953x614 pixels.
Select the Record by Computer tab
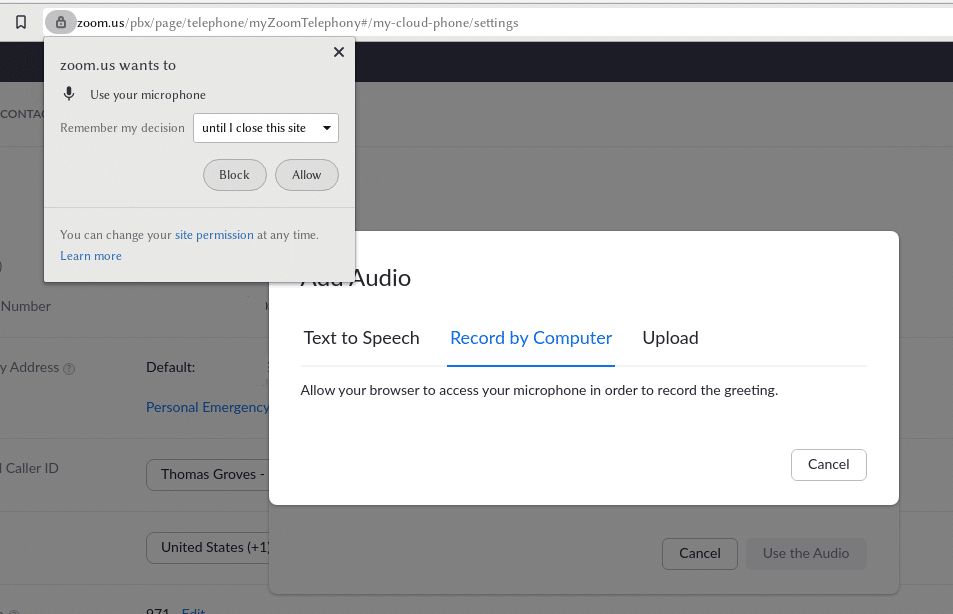(x=530, y=338)
